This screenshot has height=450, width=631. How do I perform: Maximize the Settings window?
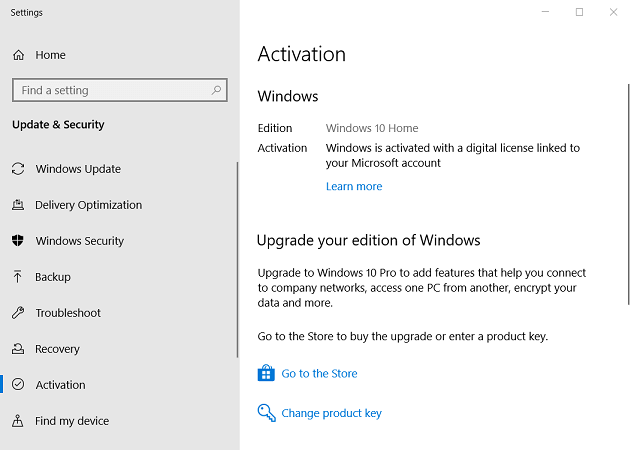(579, 12)
